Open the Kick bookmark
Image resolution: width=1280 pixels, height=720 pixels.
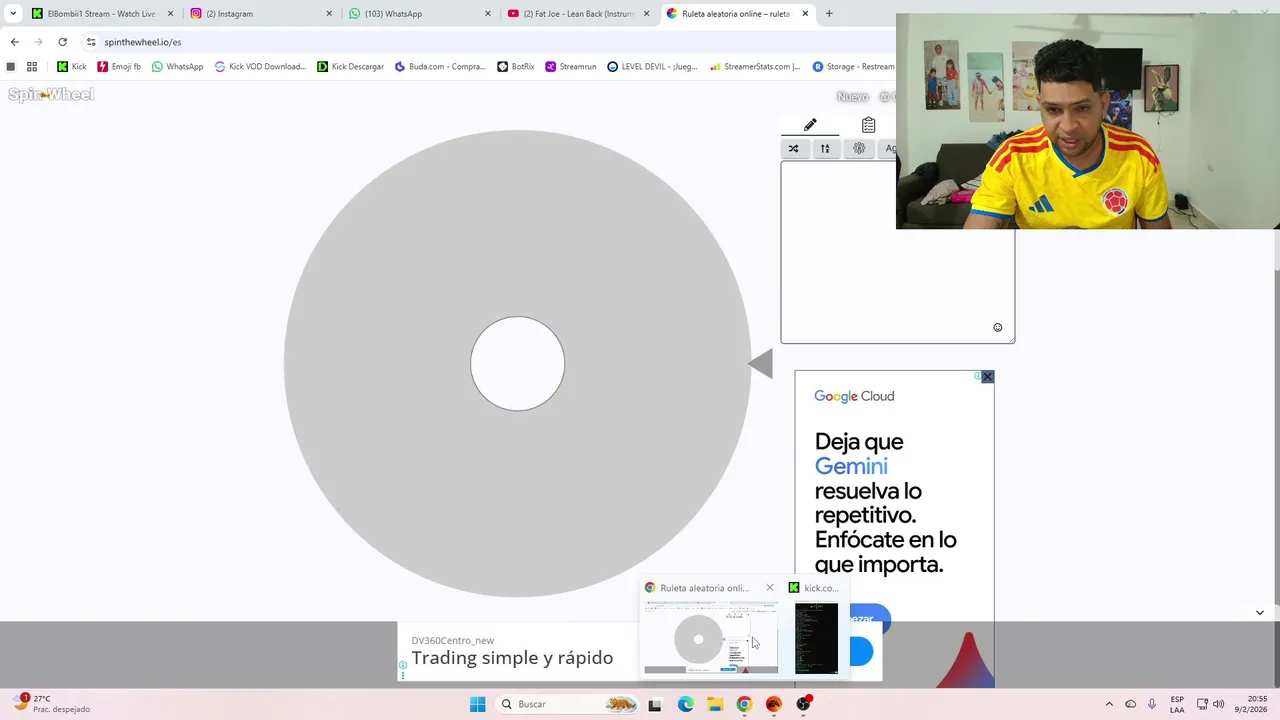71,67
